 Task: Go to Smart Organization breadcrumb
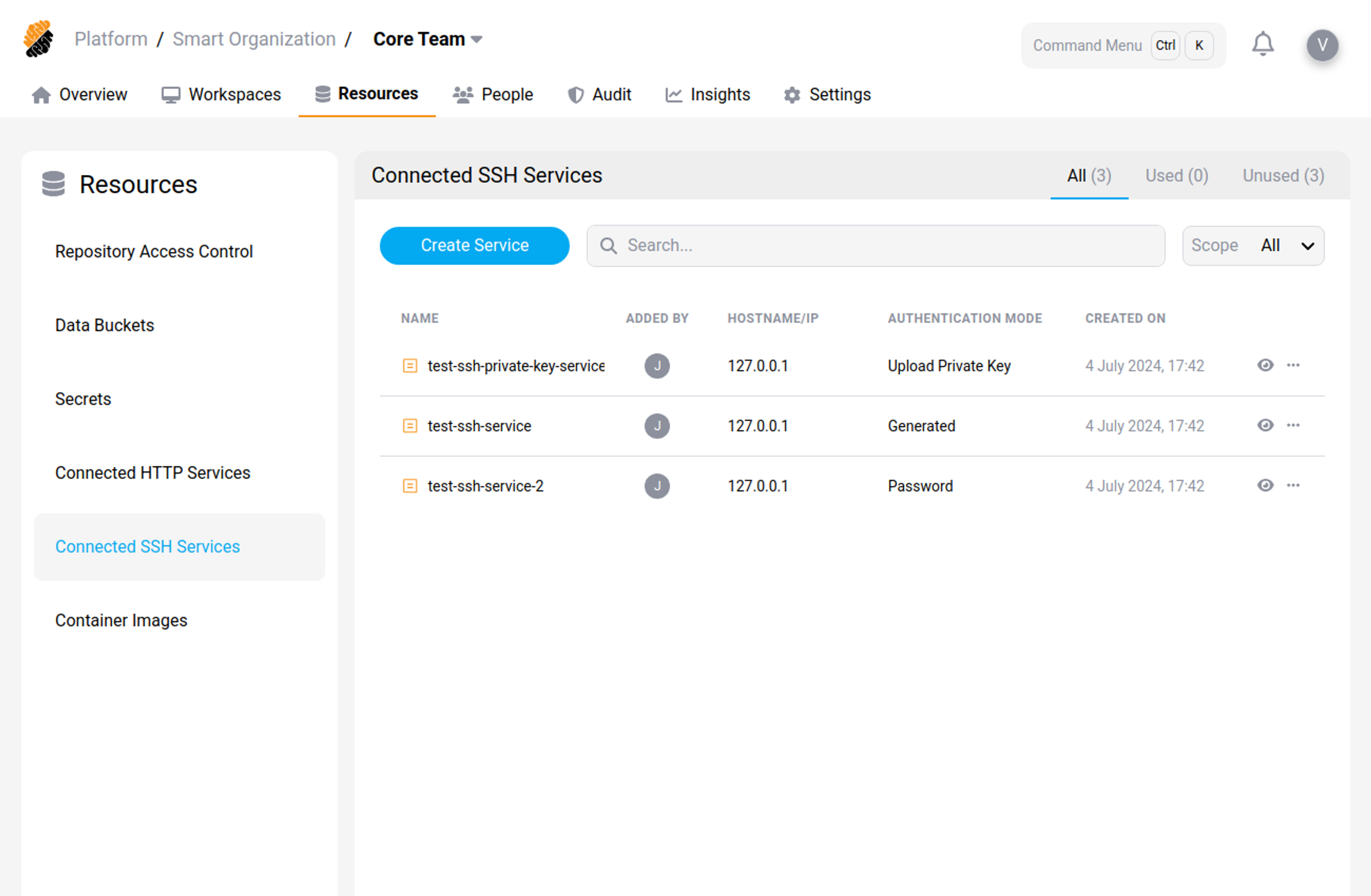(x=254, y=39)
